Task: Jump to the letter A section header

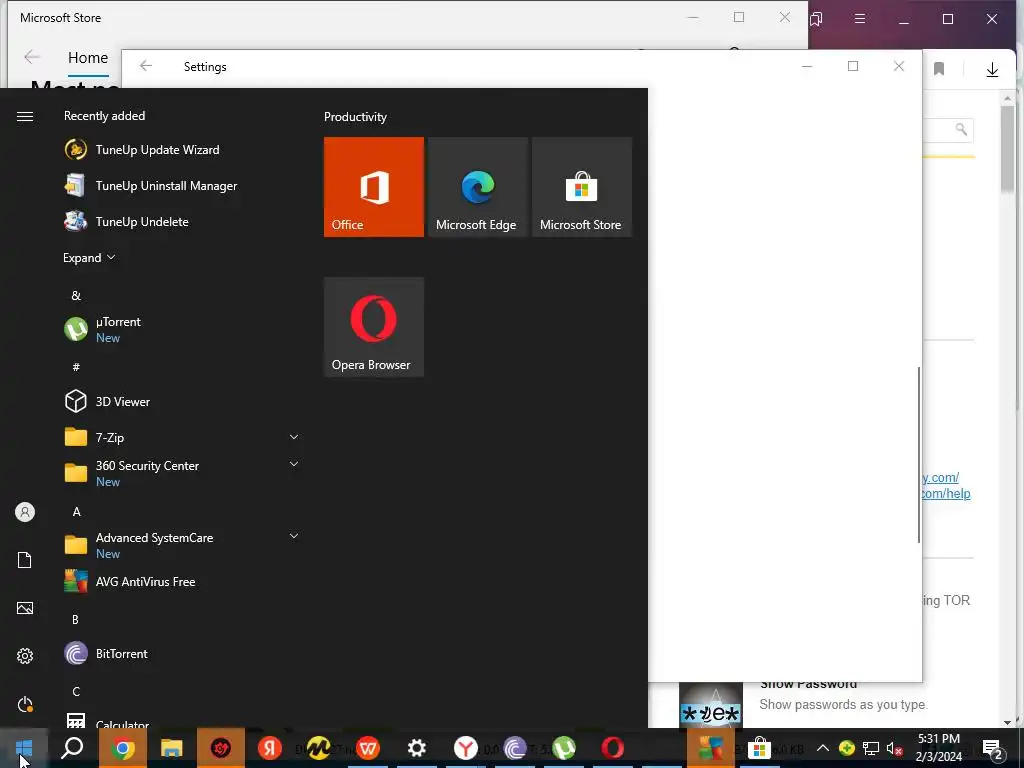Action: (x=76, y=511)
